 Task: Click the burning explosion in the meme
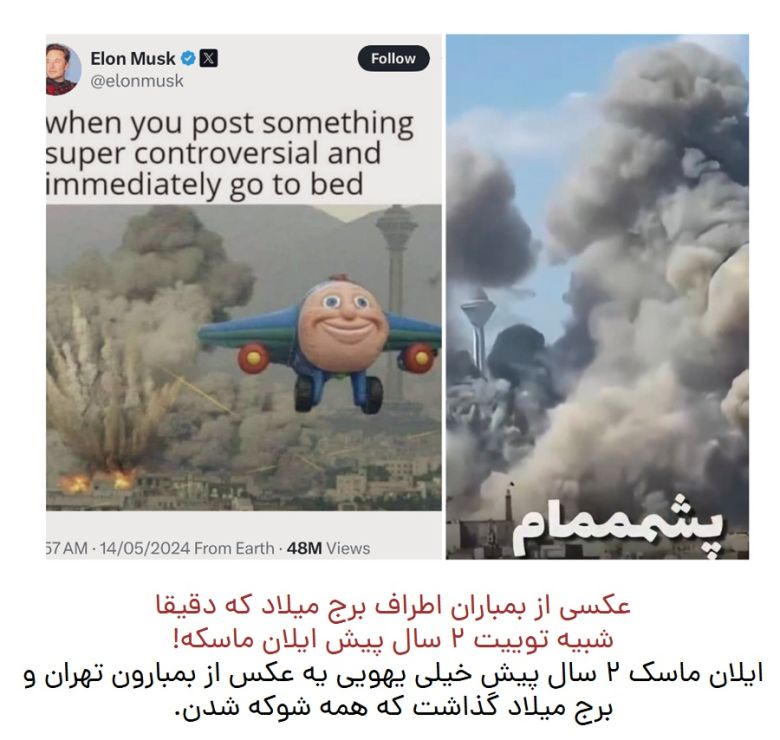click(x=97, y=478)
